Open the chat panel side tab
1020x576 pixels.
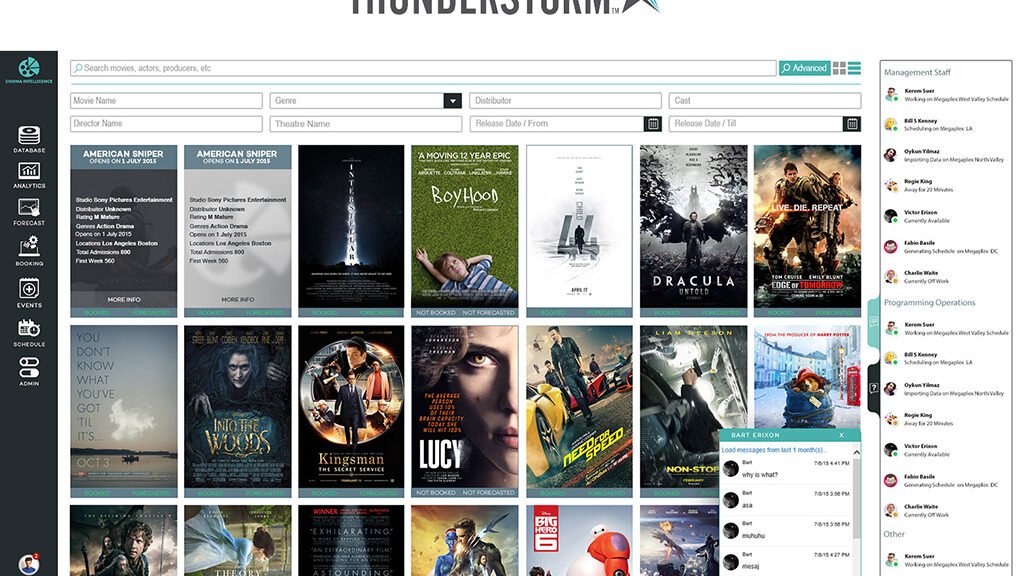pyautogui.click(x=873, y=322)
